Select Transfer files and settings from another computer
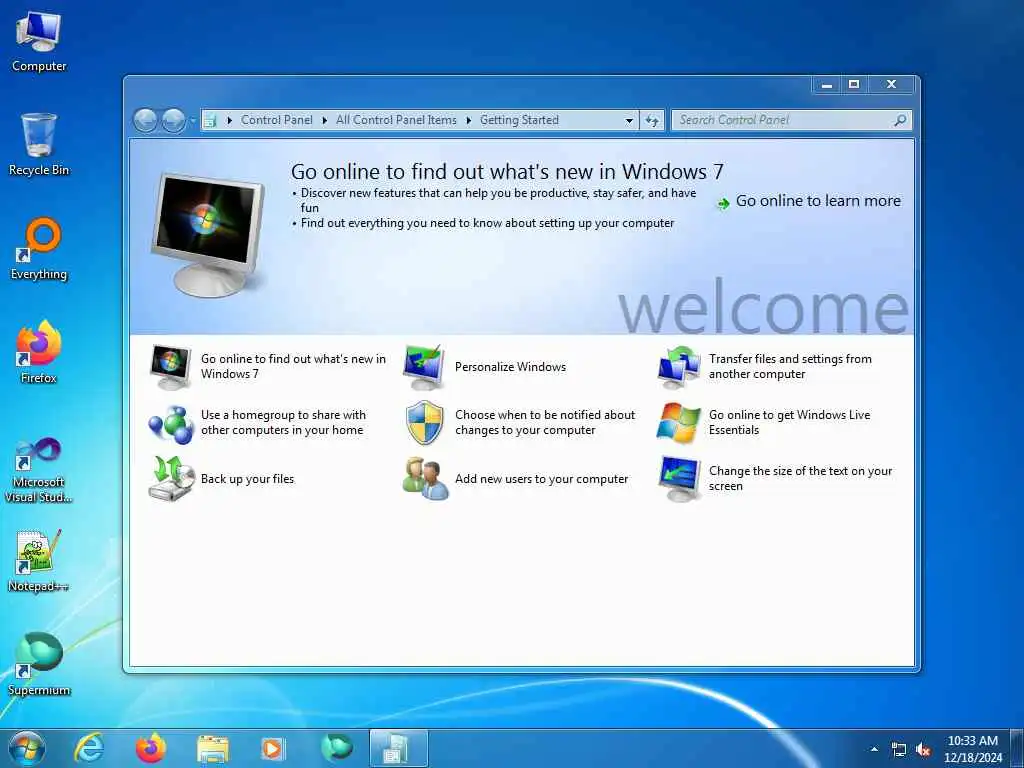The width and height of the screenshot is (1024, 768). 790,366
